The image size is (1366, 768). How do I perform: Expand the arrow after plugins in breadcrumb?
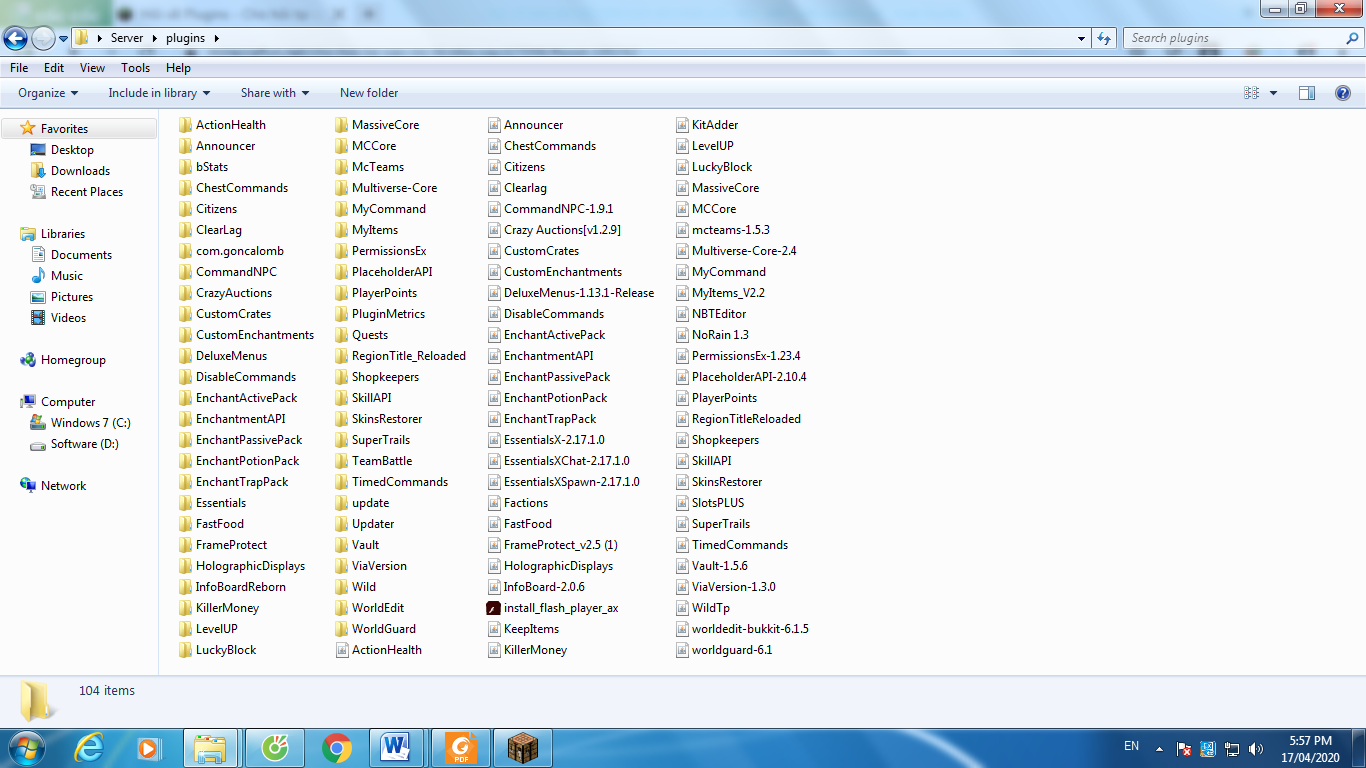click(x=216, y=38)
